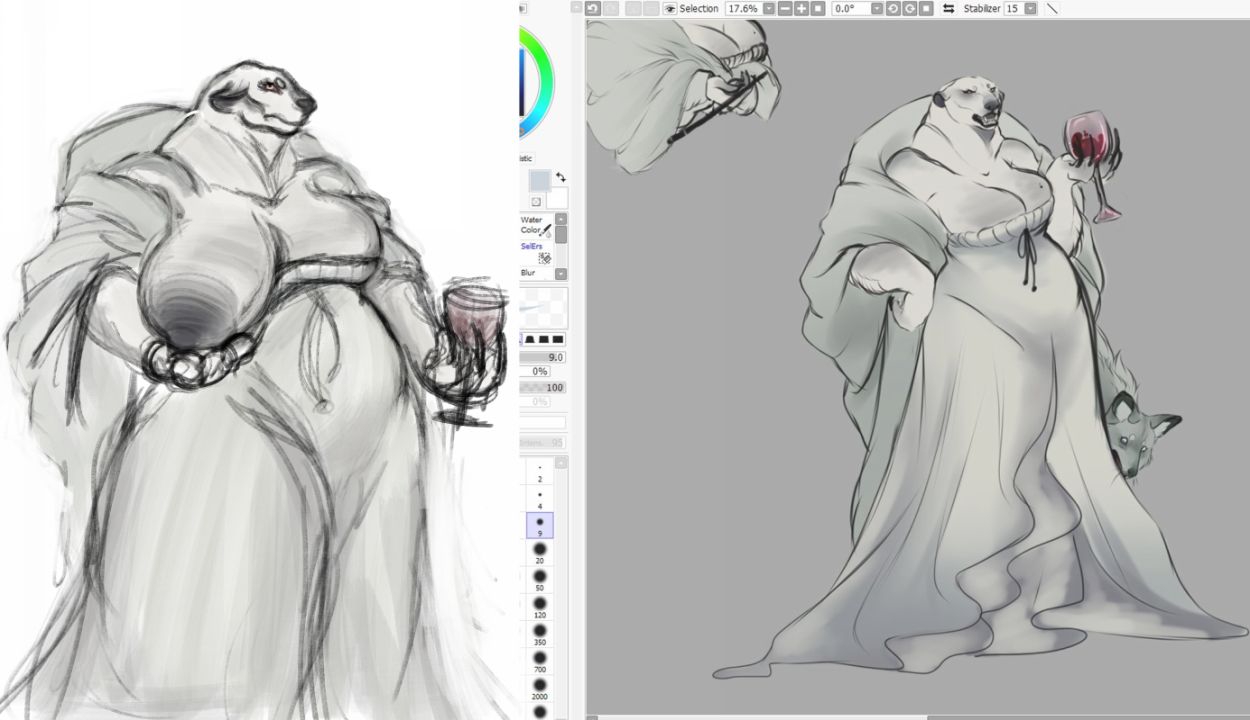Click the brush stroke preview thumbnail
1250x720 pixels.
point(544,307)
